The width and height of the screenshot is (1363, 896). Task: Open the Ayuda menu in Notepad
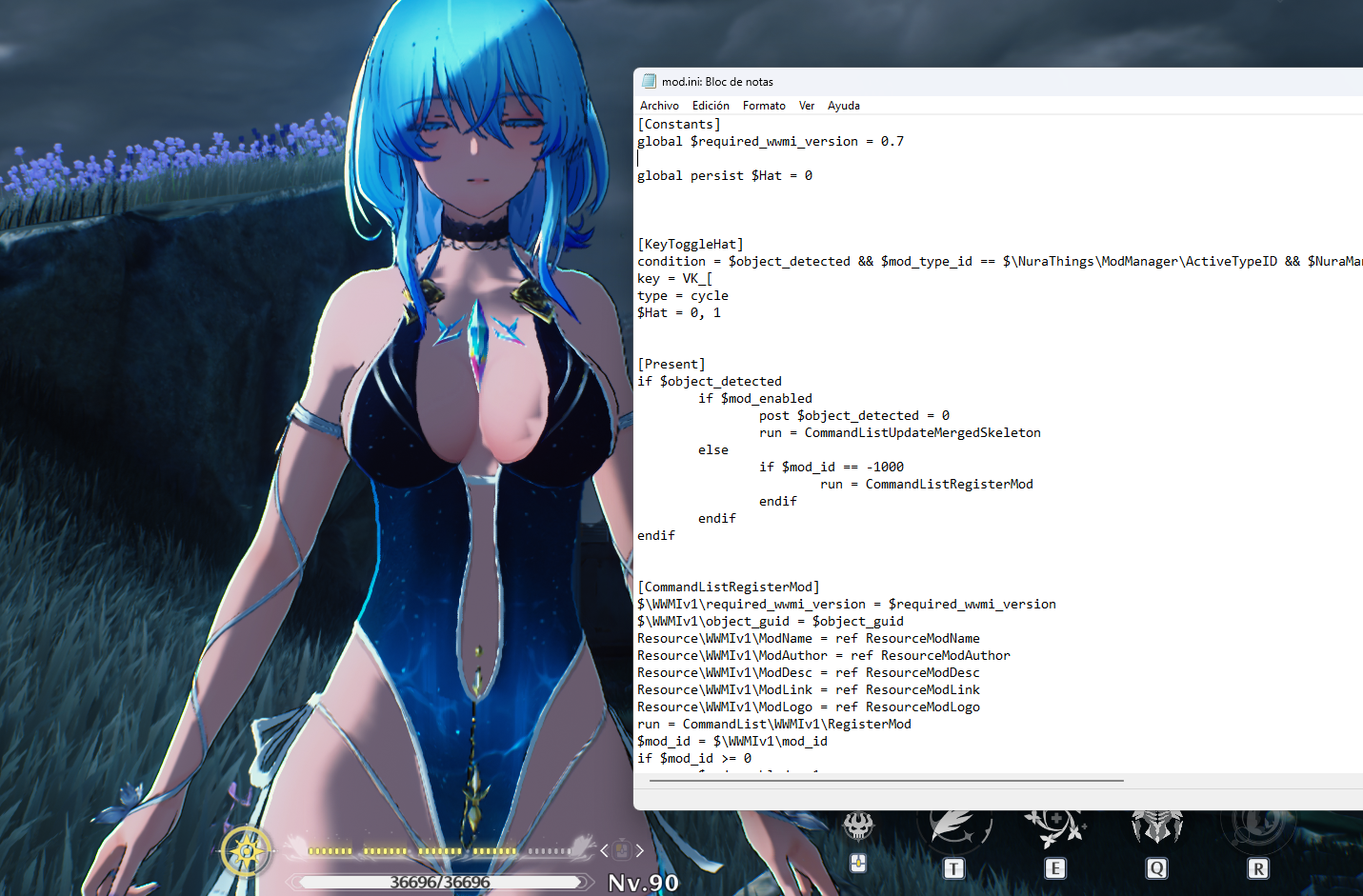coord(844,106)
